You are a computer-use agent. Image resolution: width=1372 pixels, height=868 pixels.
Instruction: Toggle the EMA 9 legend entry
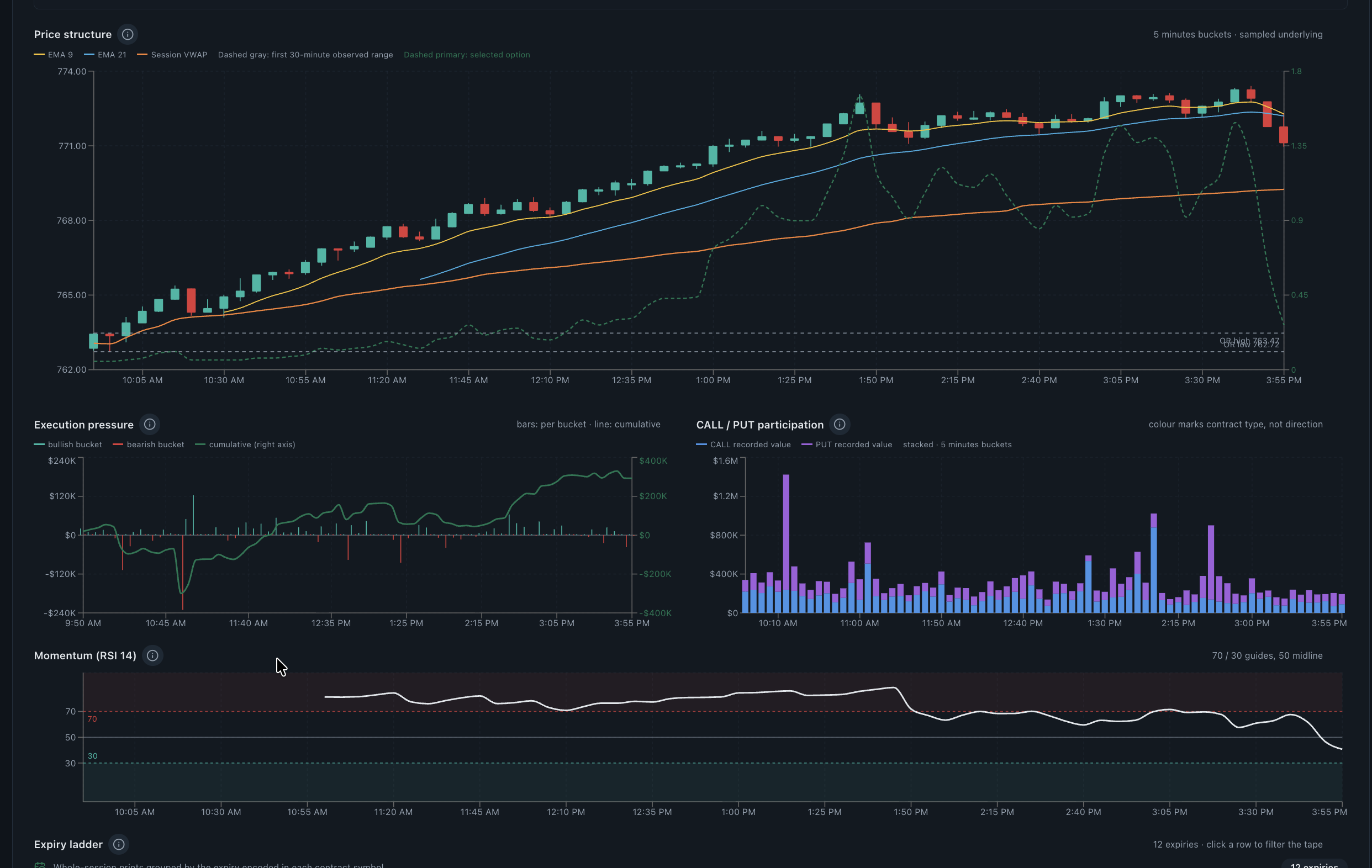coord(54,55)
